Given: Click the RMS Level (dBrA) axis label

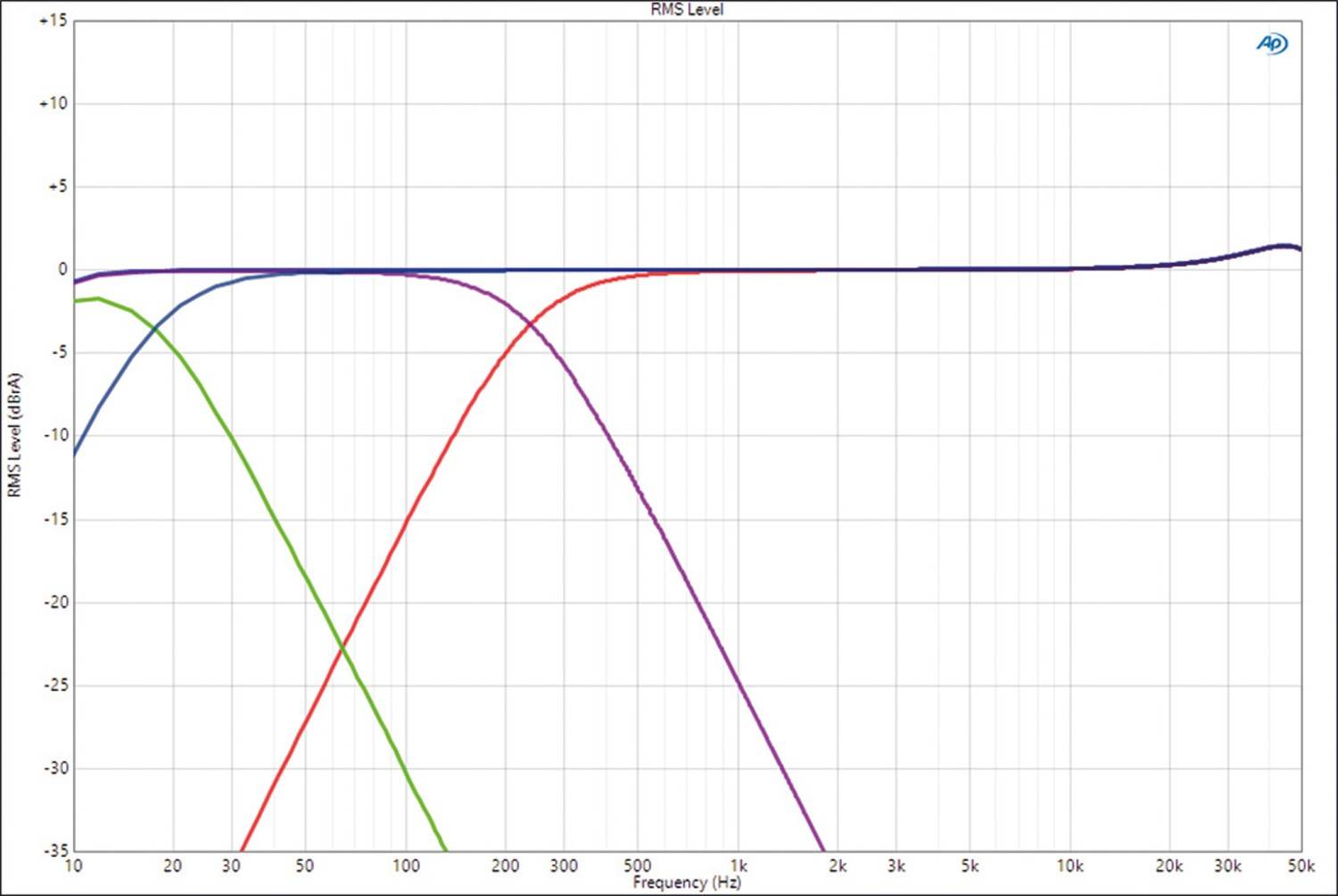Looking at the screenshot, I should [13, 435].
